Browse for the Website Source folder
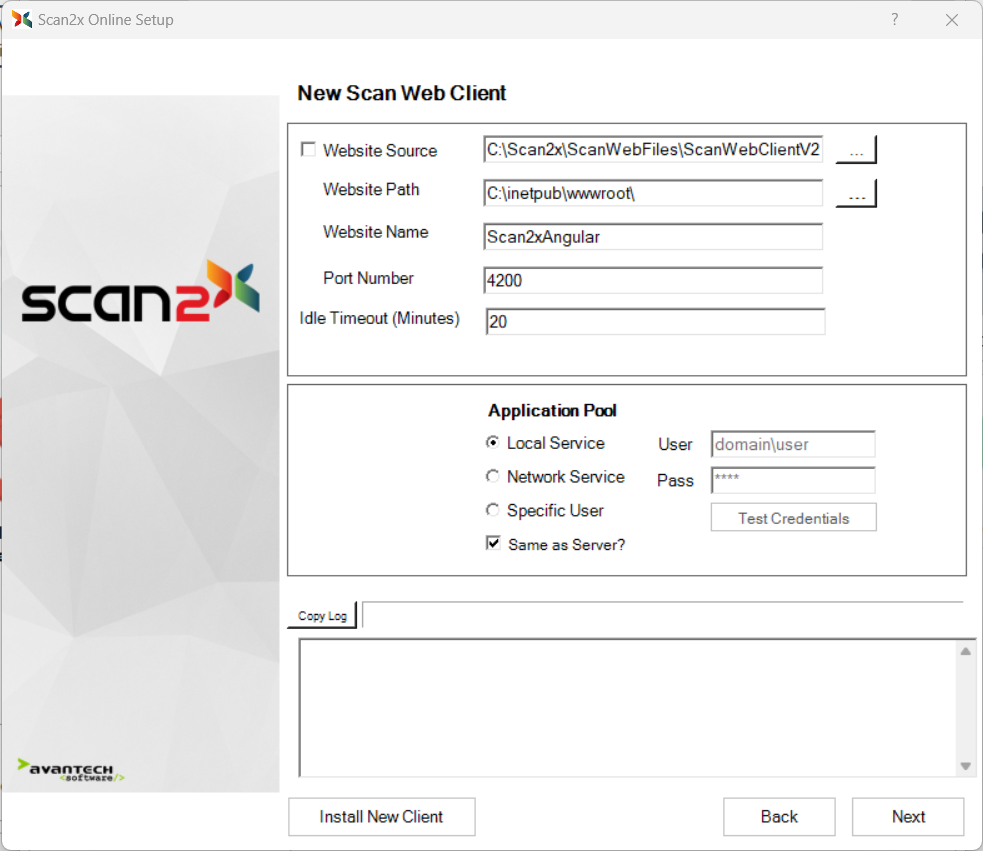The height and width of the screenshot is (851, 983). (x=856, y=151)
